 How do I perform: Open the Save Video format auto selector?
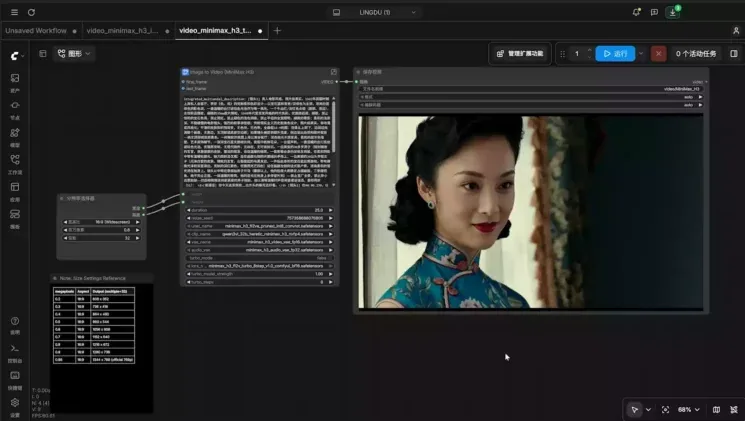[x=532, y=97]
